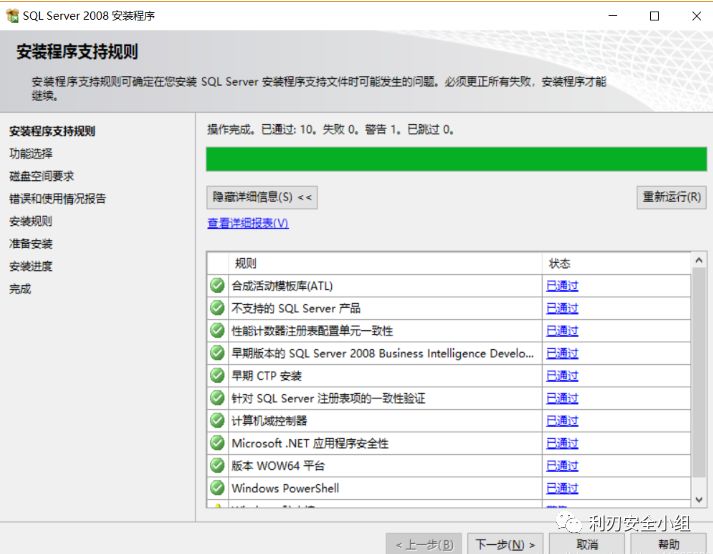The height and width of the screenshot is (554, 713).
Task: Sort by the 状态 column header
Action: [560, 263]
